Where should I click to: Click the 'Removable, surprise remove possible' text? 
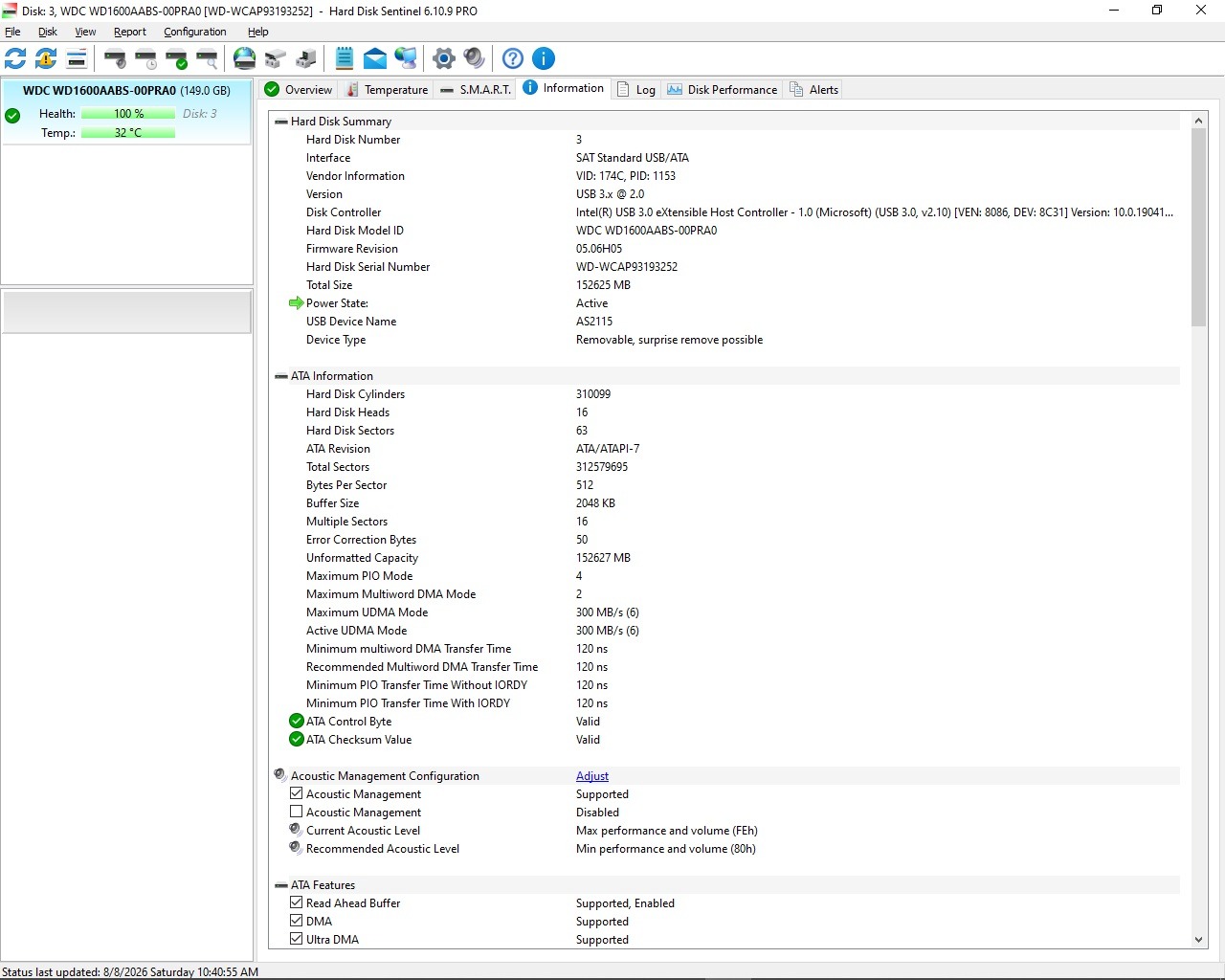coord(670,340)
